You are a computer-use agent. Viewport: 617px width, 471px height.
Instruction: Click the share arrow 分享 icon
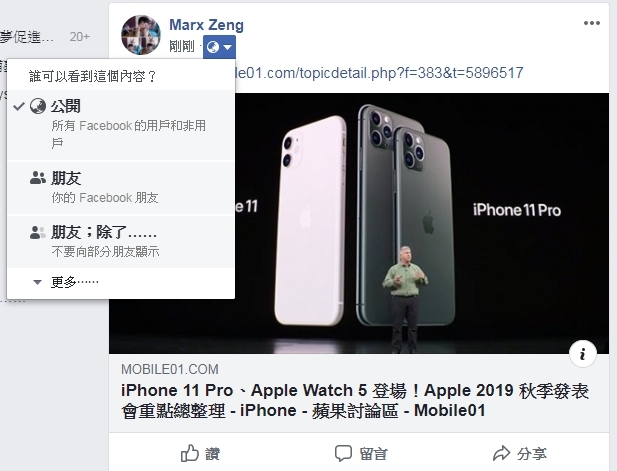pos(502,453)
